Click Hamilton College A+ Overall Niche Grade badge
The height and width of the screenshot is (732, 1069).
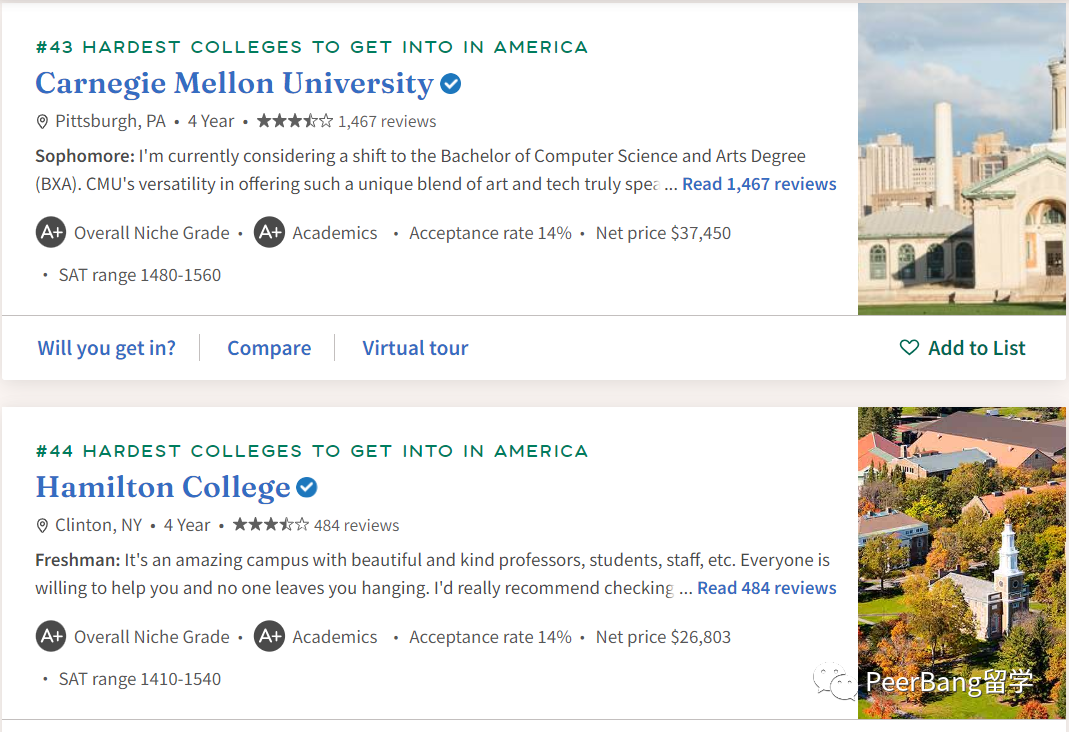coord(51,637)
